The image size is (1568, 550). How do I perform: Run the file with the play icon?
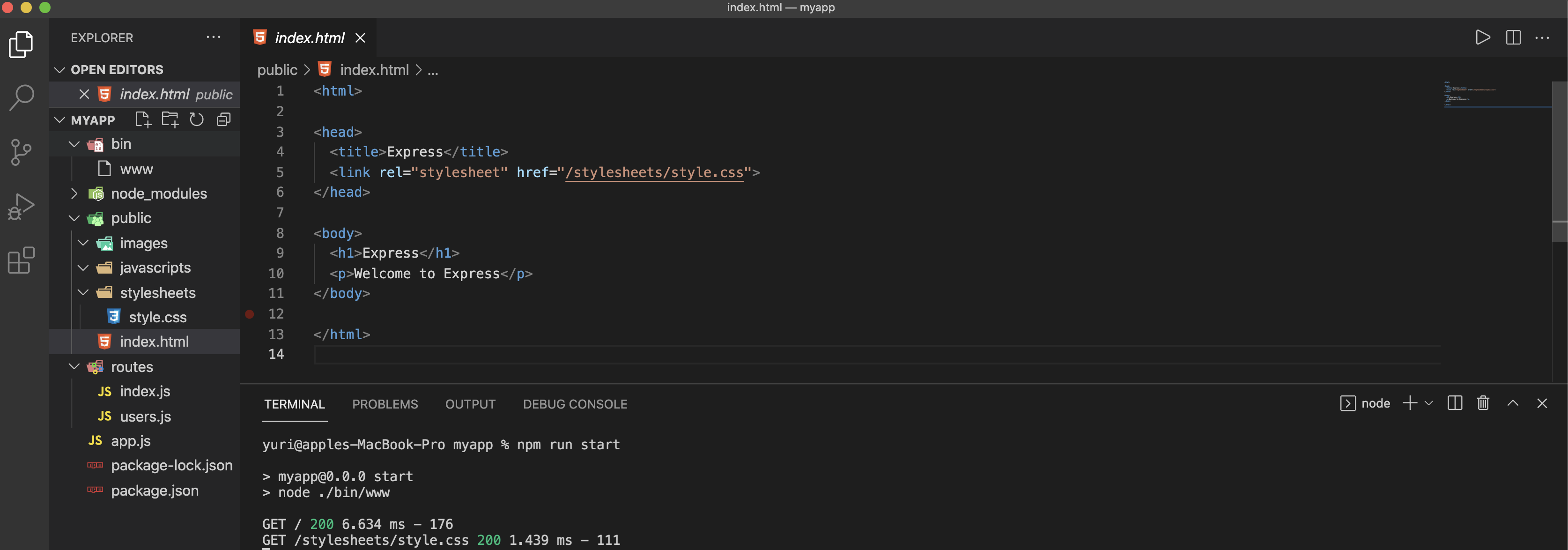click(x=1483, y=38)
